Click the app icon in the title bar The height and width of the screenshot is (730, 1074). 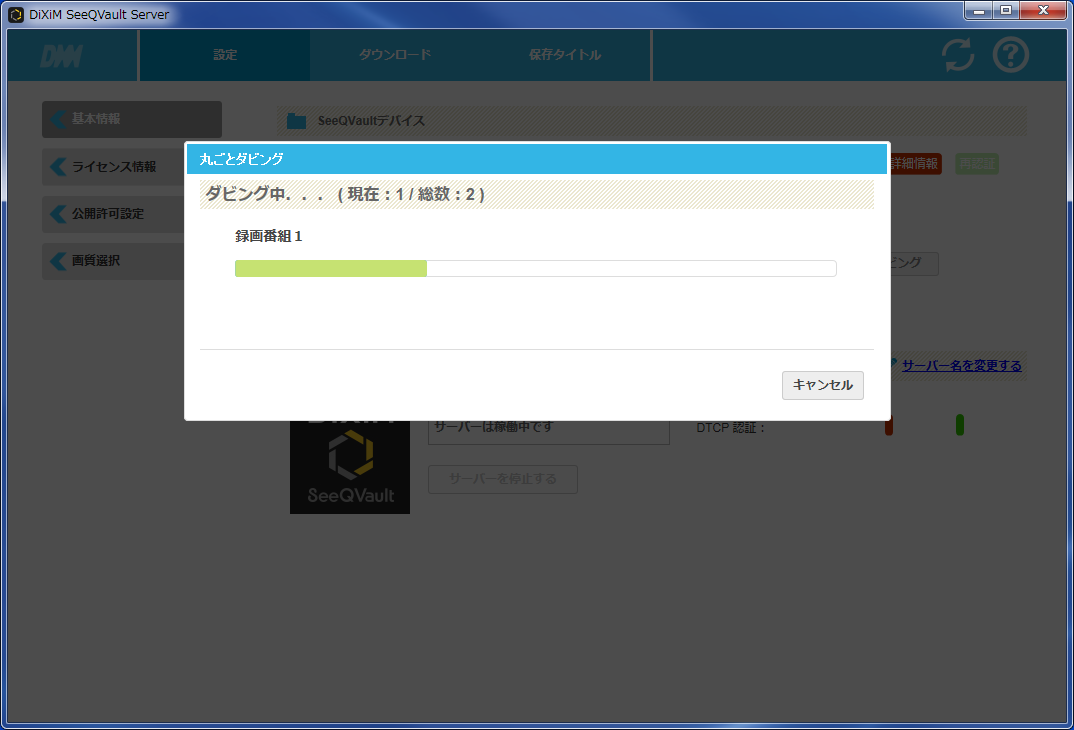point(16,14)
